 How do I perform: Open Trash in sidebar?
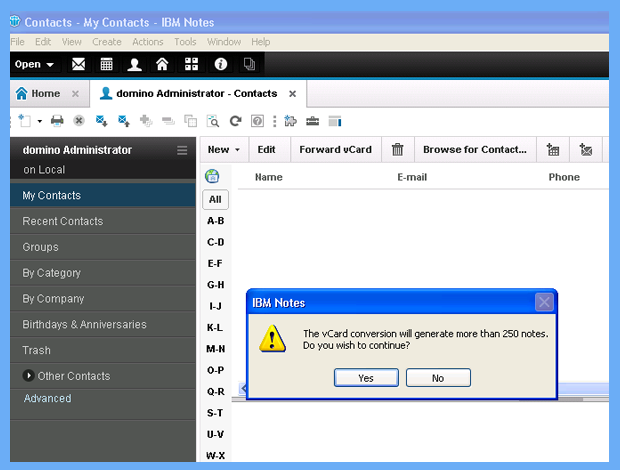click(x=103, y=350)
